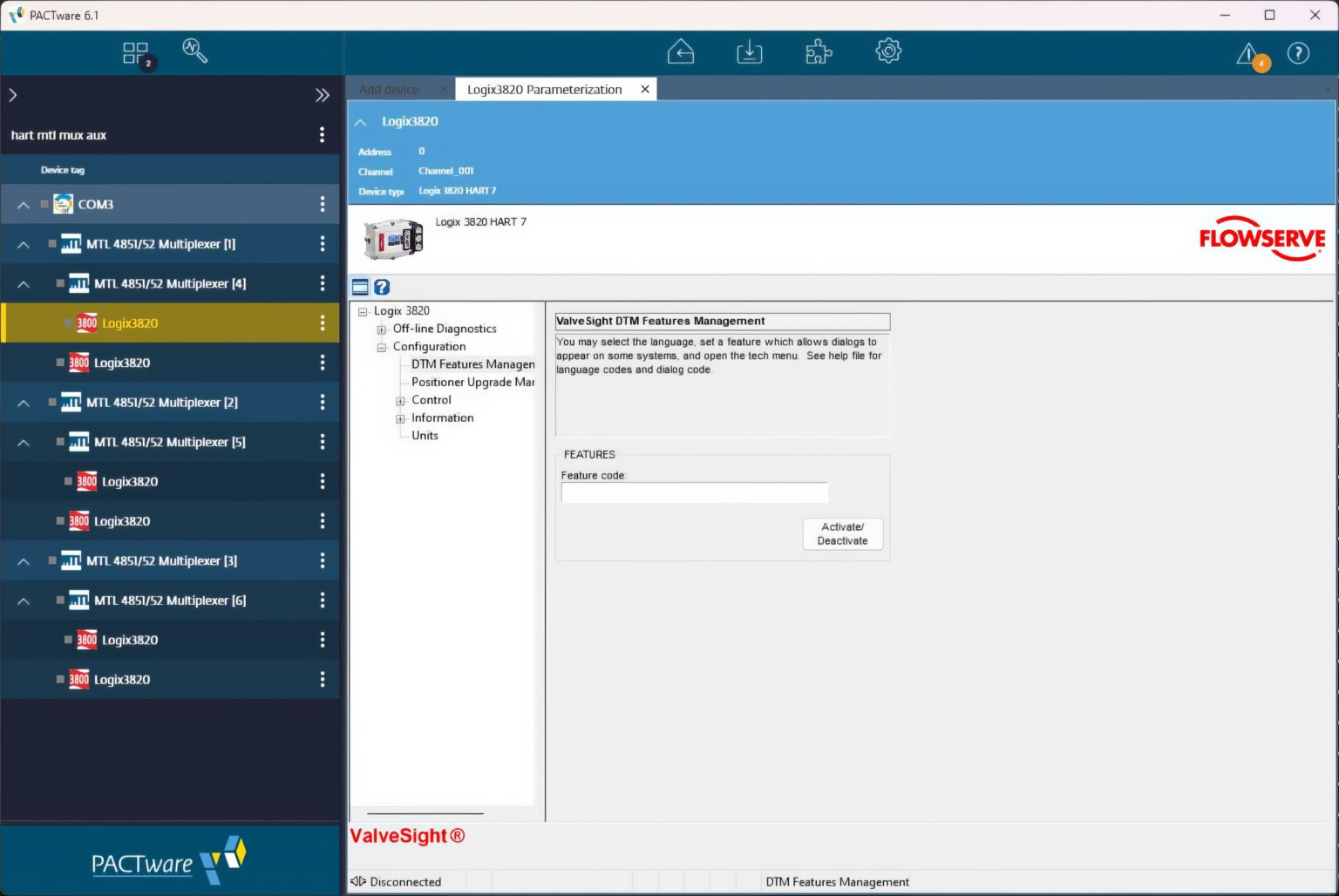Click the horizontal scrollbar under the tree
Screen dimensions: 1339x896
[425, 813]
